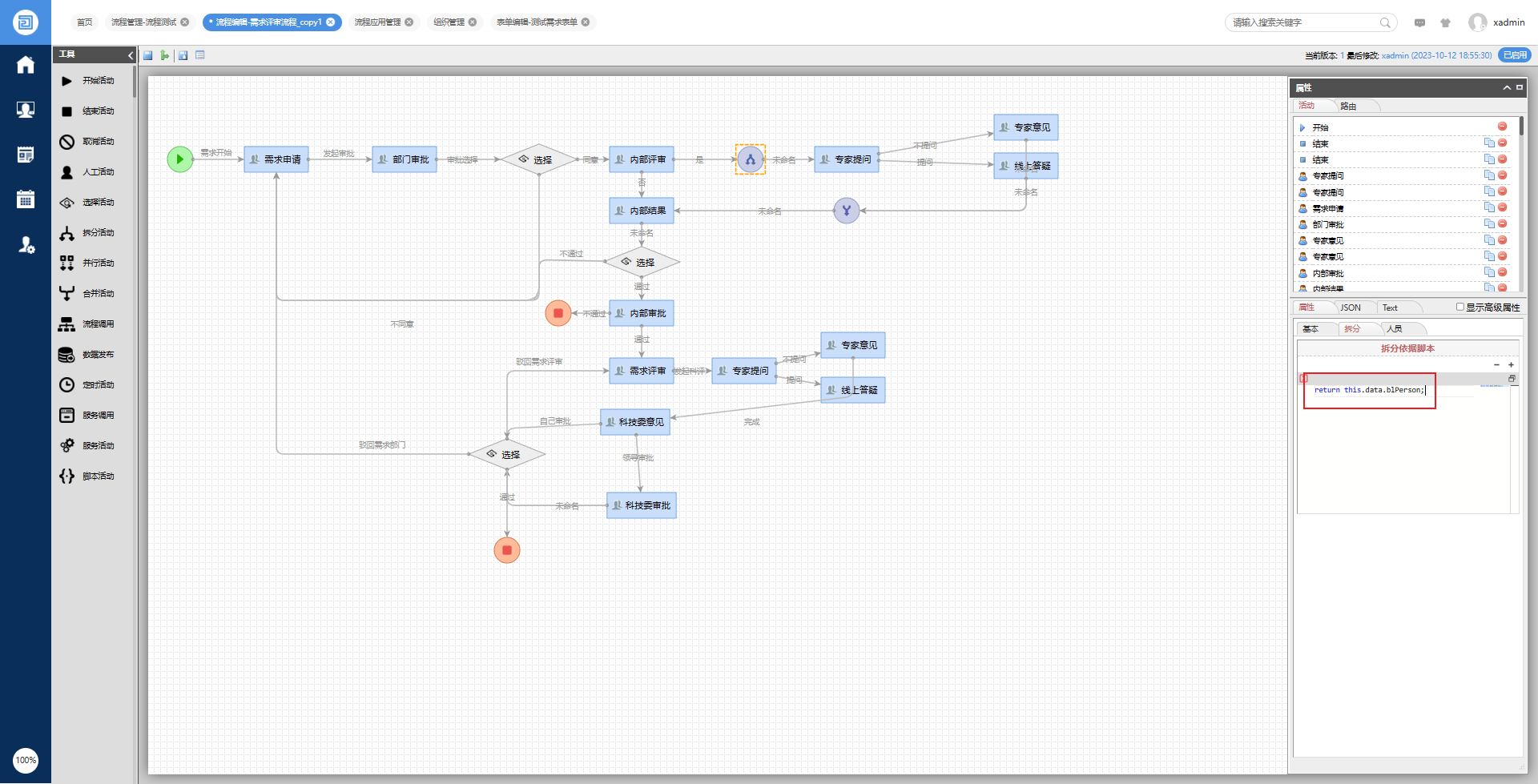
Task: Collapse the 属性 properties panel
Action: (1507, 87)
